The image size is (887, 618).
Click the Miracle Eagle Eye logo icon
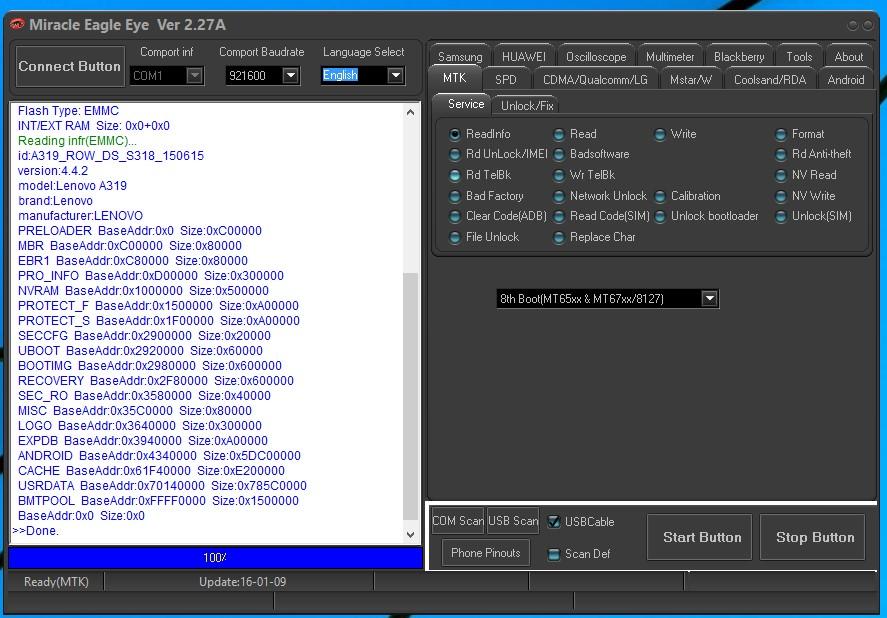18,25
